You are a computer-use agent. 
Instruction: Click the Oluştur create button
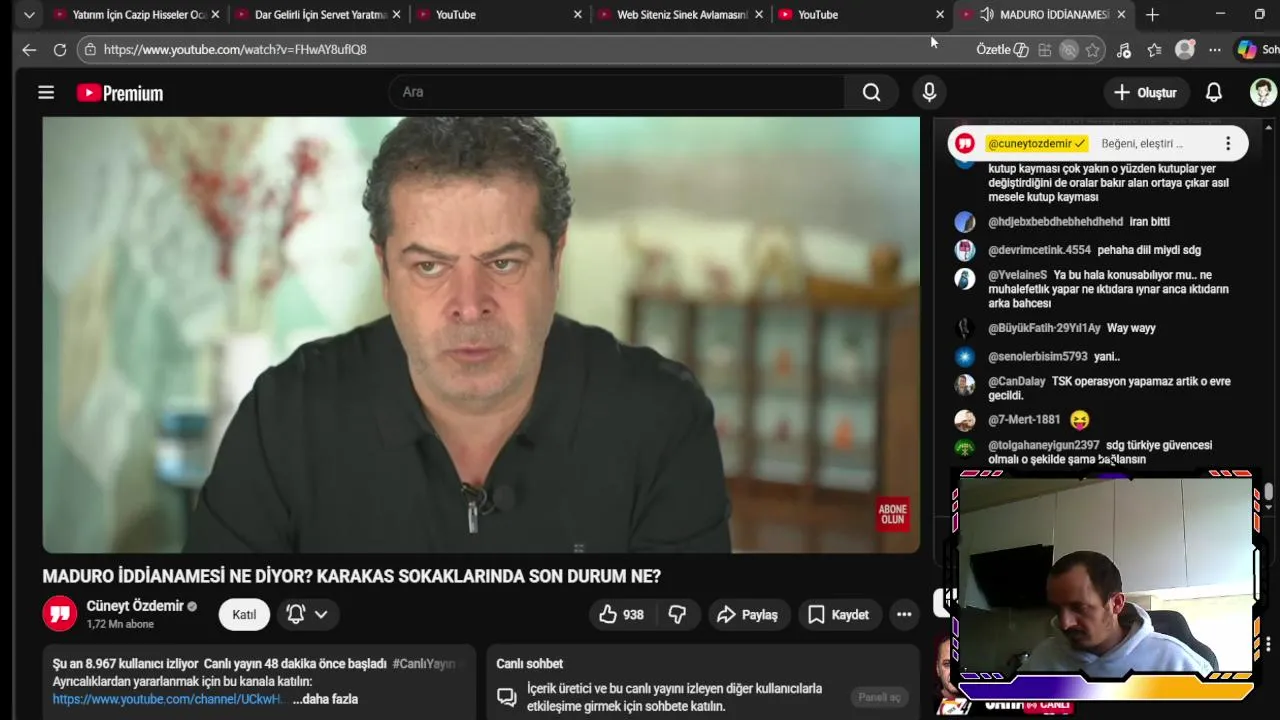[x=1145, y=92]
